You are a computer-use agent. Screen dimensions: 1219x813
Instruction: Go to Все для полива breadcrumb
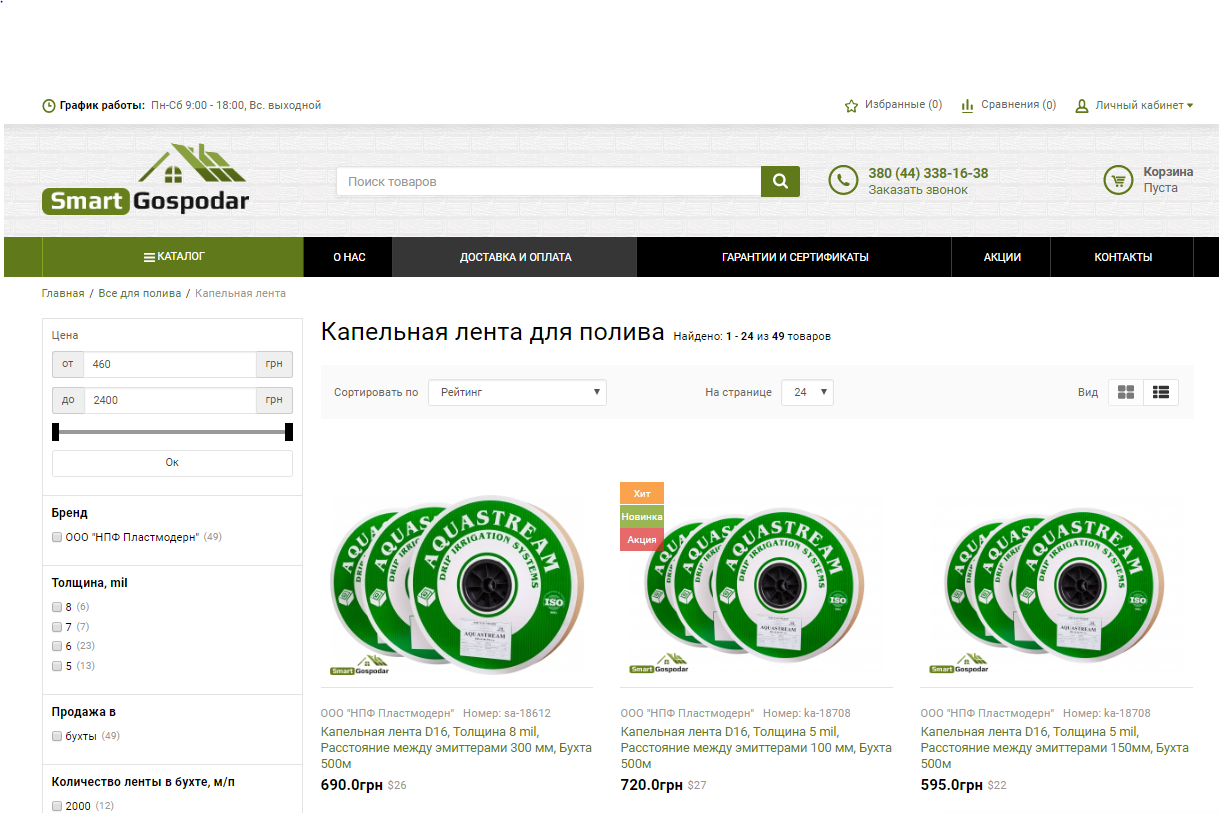click(x=140, y=293)
